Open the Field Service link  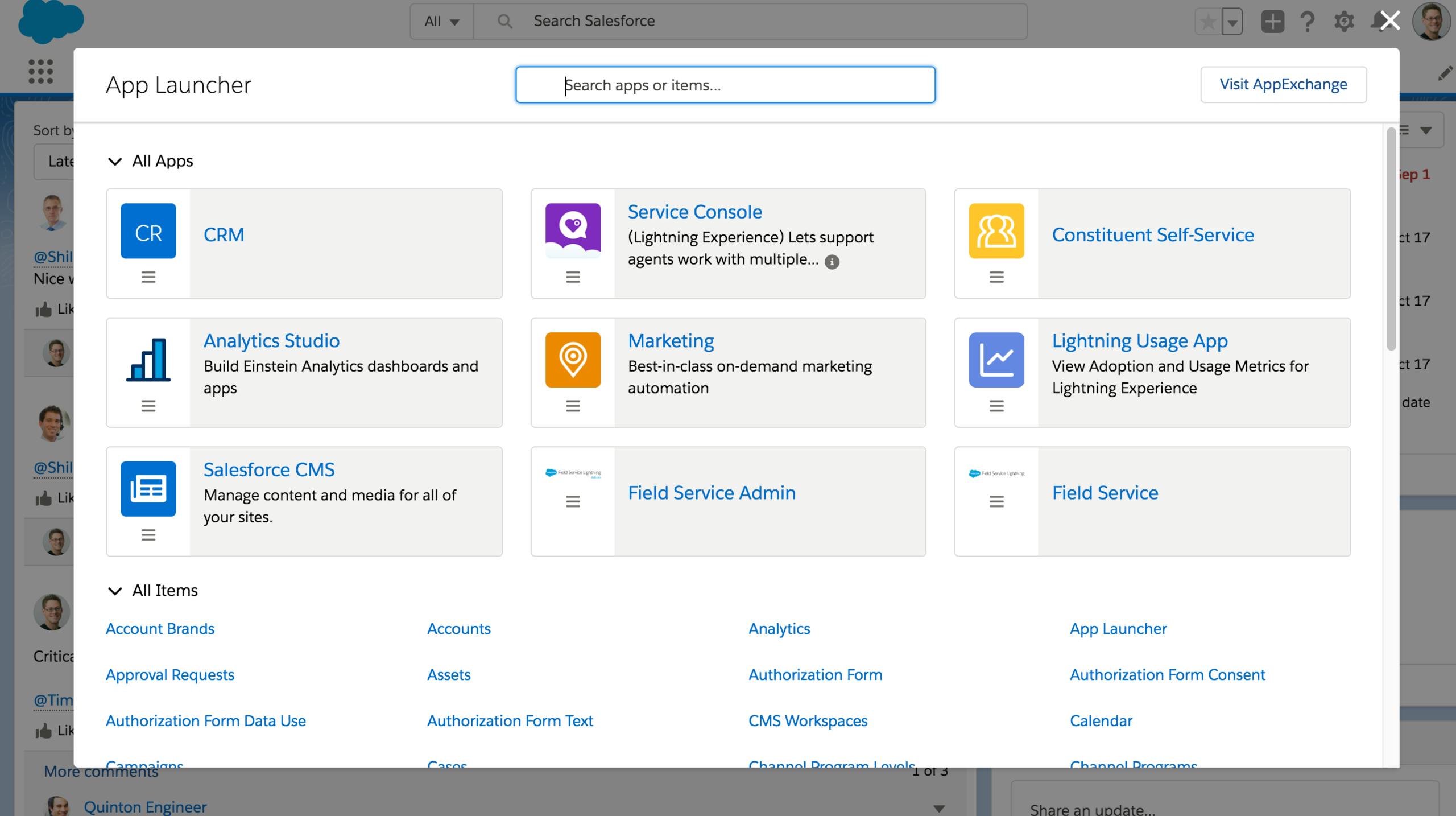(1105, 492)
